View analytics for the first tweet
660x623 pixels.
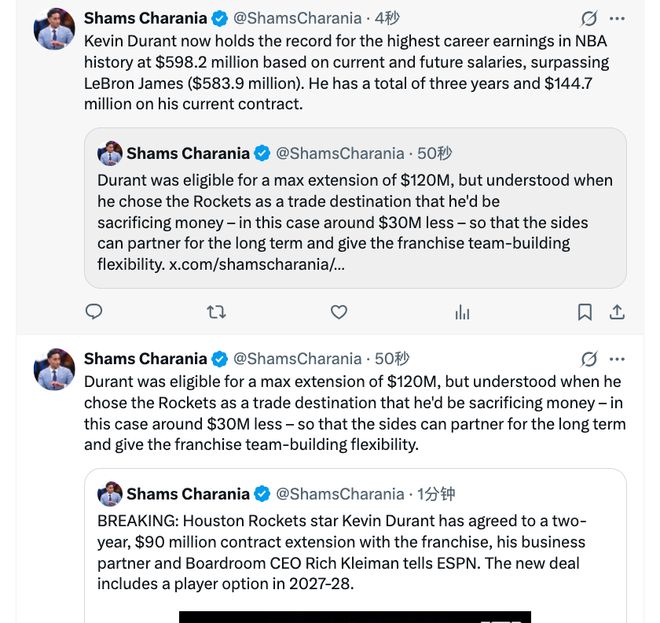coord(462,312)
